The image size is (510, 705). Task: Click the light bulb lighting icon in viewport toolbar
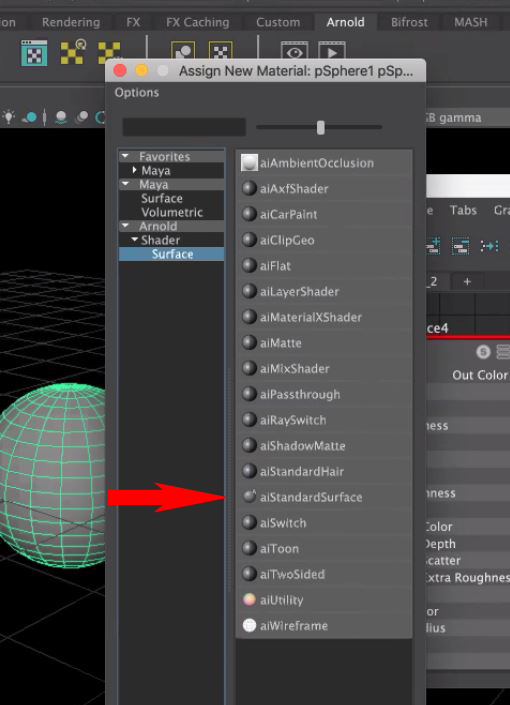(x=9, y=117)
